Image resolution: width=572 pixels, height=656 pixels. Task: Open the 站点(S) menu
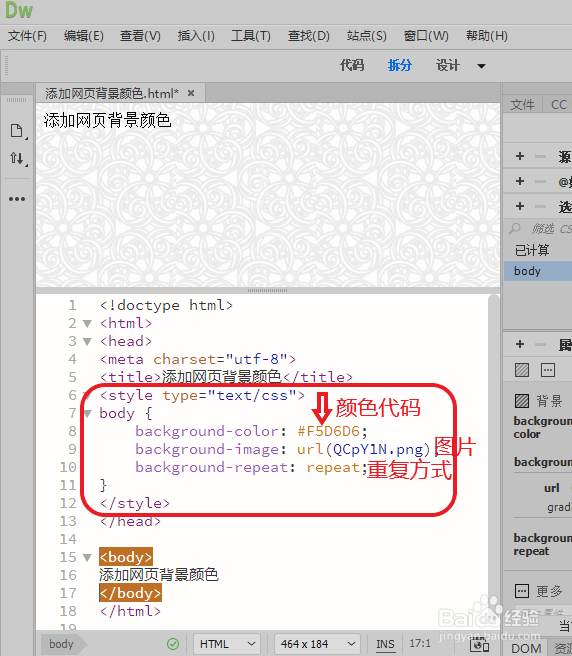367,36
